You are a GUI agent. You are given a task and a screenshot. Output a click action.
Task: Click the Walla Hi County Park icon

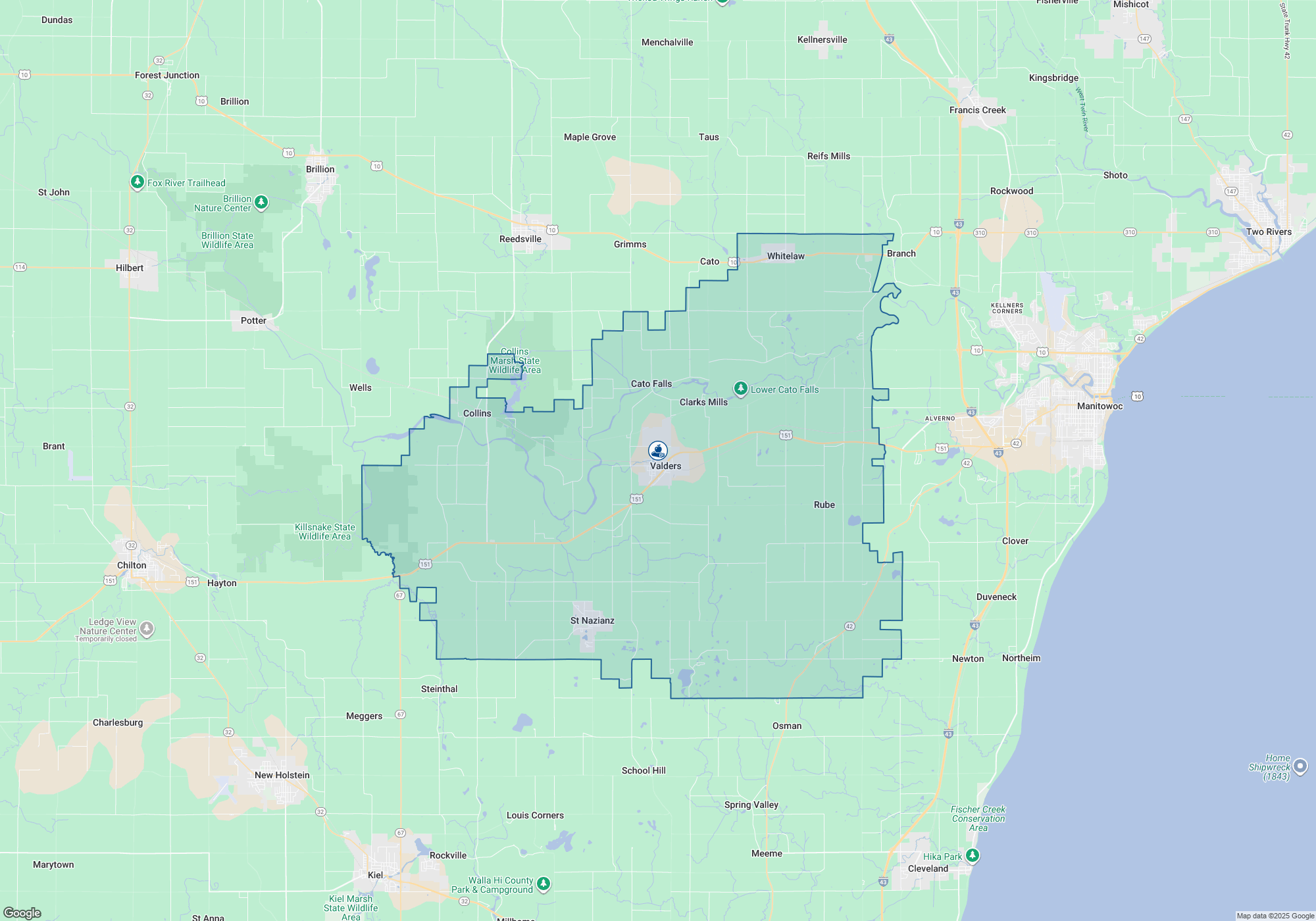(543, 884)
